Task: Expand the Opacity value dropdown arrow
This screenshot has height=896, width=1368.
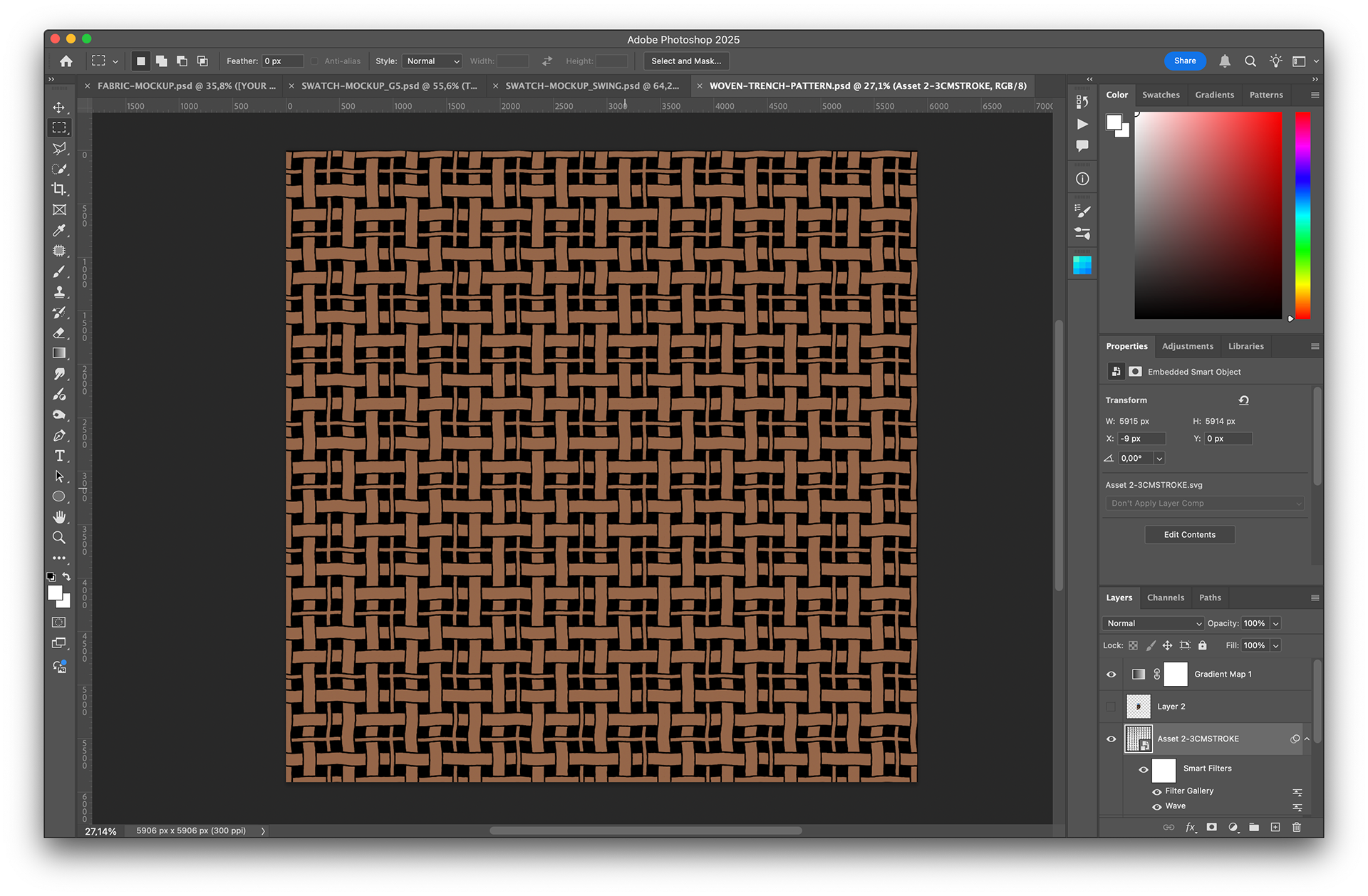Action: point(1275,623)
